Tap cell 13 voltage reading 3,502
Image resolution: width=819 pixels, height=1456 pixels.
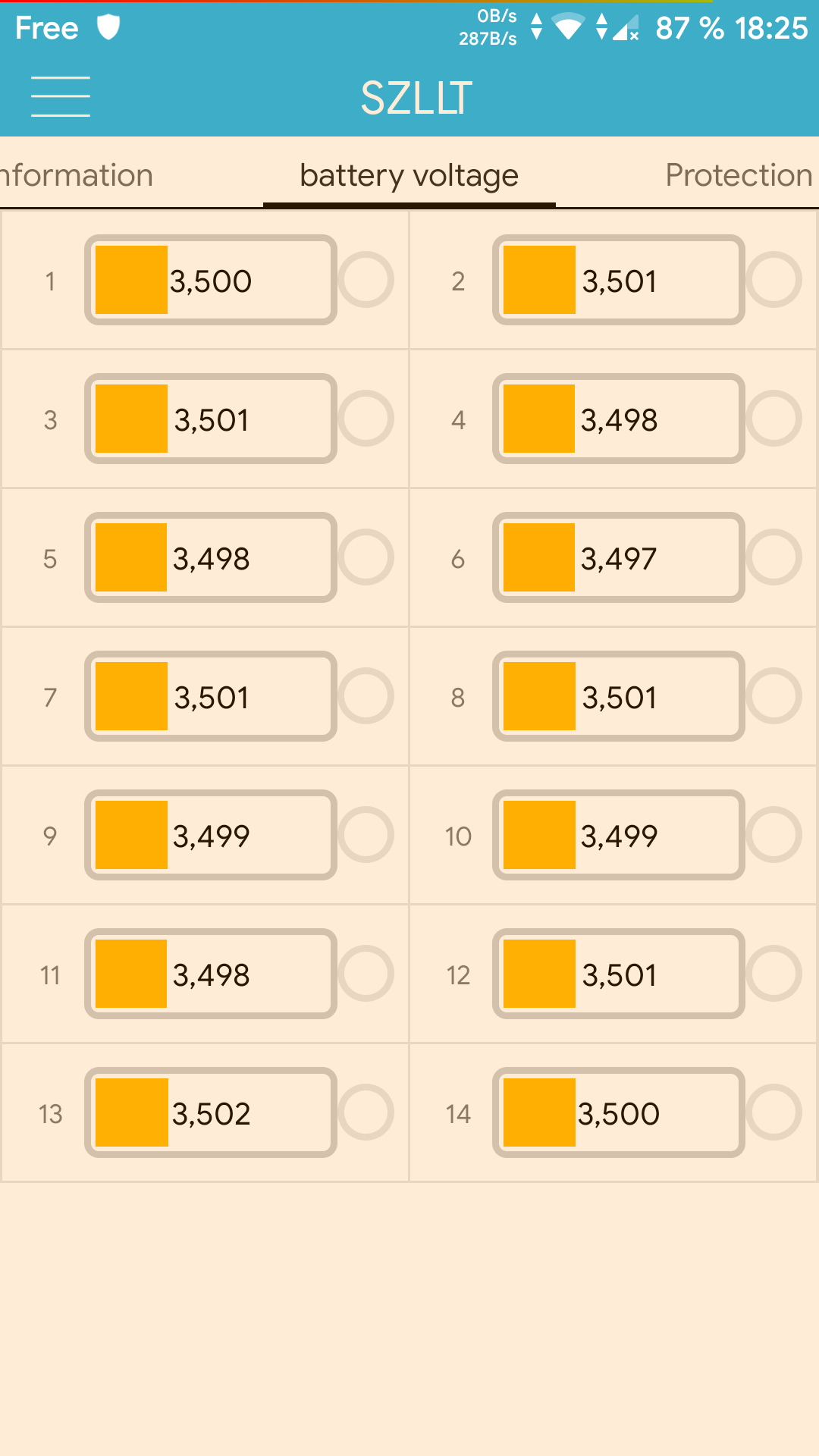click(212, 1114)
